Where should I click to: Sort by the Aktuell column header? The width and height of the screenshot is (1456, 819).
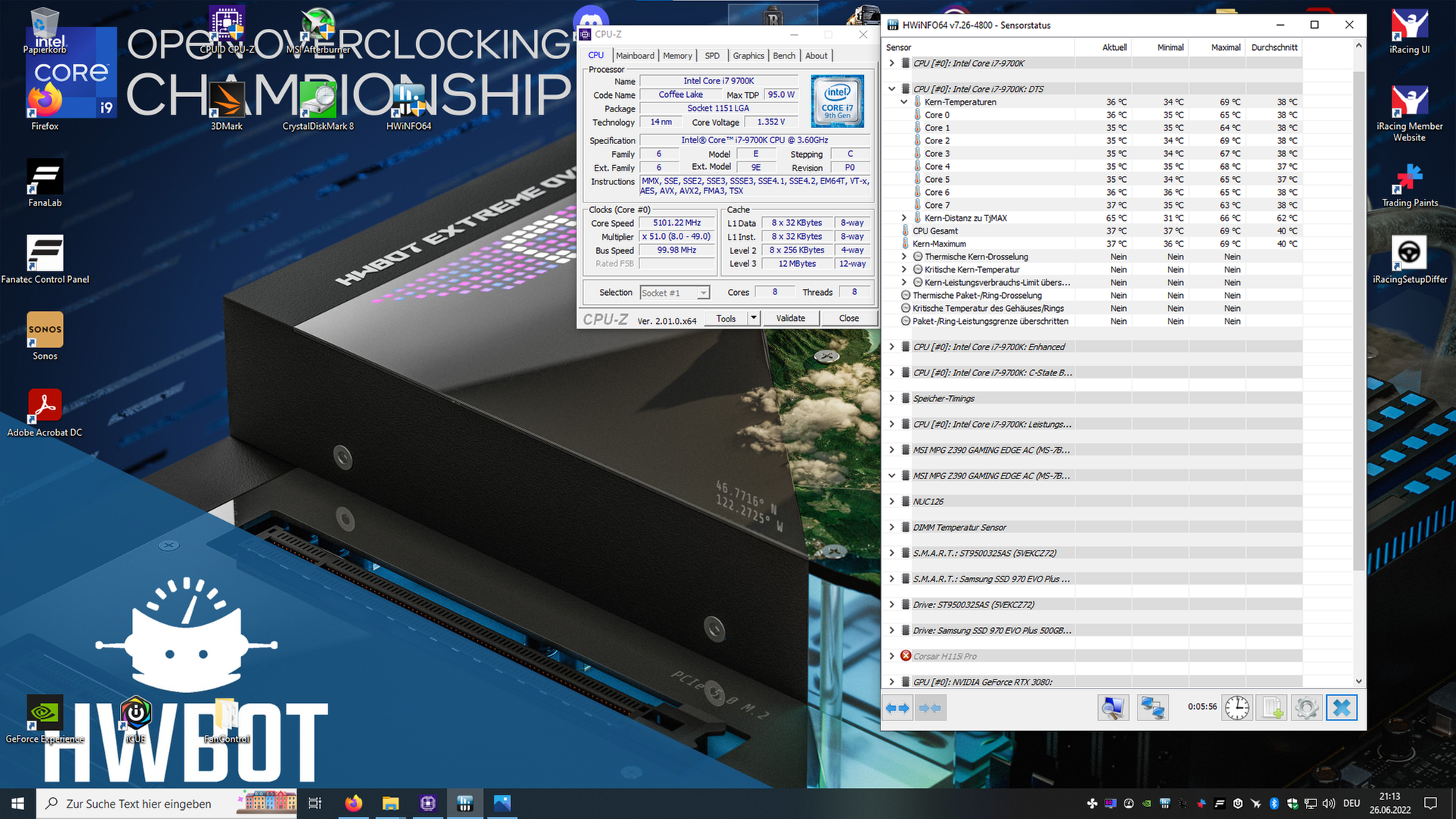coord(1103,47)
